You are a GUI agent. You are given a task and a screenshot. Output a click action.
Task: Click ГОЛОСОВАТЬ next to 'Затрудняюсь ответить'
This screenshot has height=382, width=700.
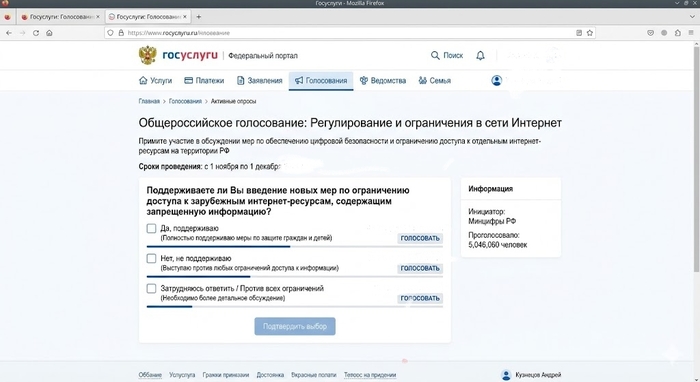(420, 298)
